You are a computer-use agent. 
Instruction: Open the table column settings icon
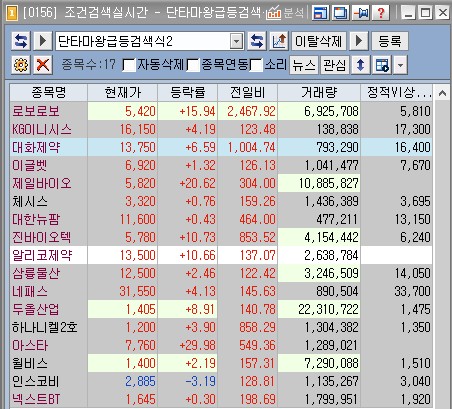click(382, 65)
